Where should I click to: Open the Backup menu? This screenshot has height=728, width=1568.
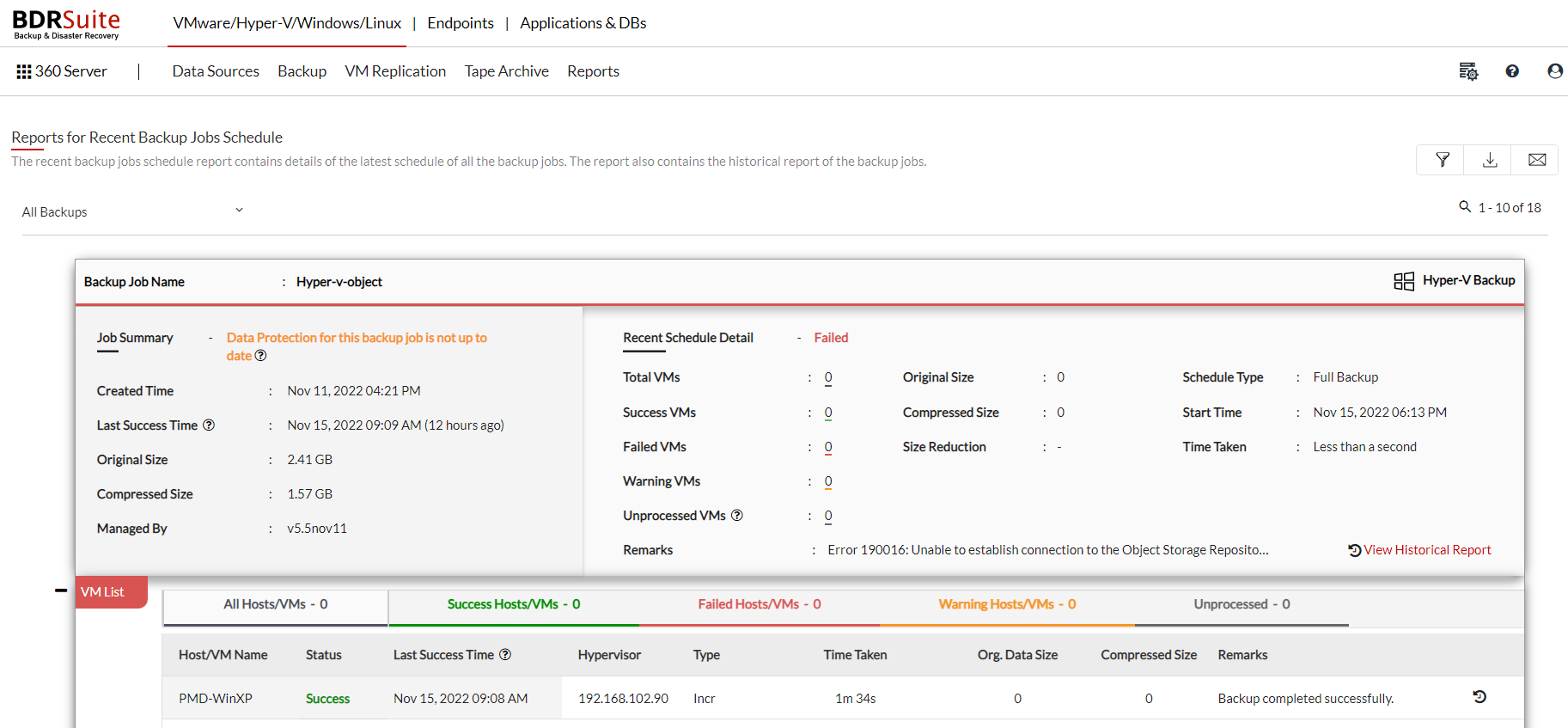click(302, 71)
